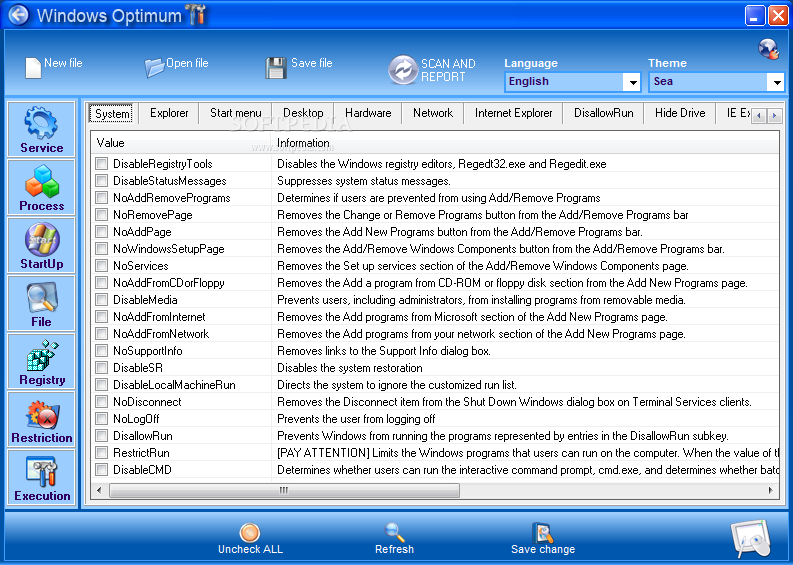793x565 pixels.
Task: Toggle the NoLogOff checkbox
Action: coord(102,418)
